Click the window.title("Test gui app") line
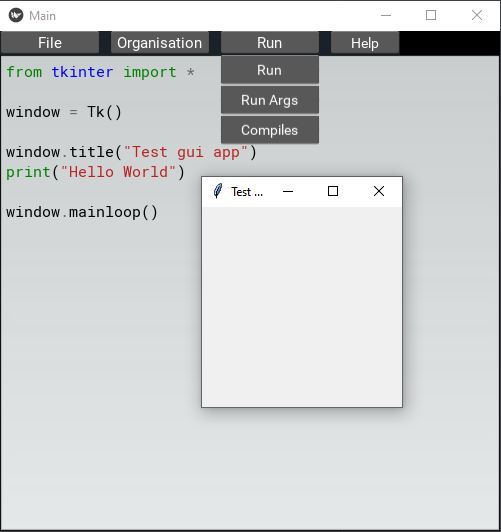Viewport: 501px width, 532px height. (x=131, y=152)
